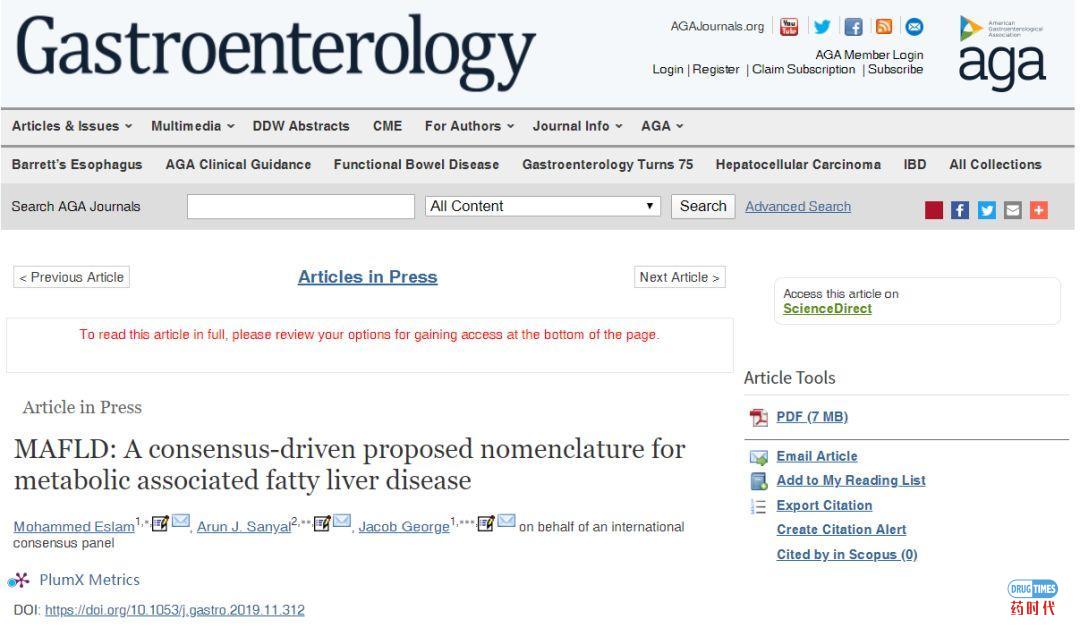Click the Search AGA Journals text field
1080x628 pixels.
point(301,207)
